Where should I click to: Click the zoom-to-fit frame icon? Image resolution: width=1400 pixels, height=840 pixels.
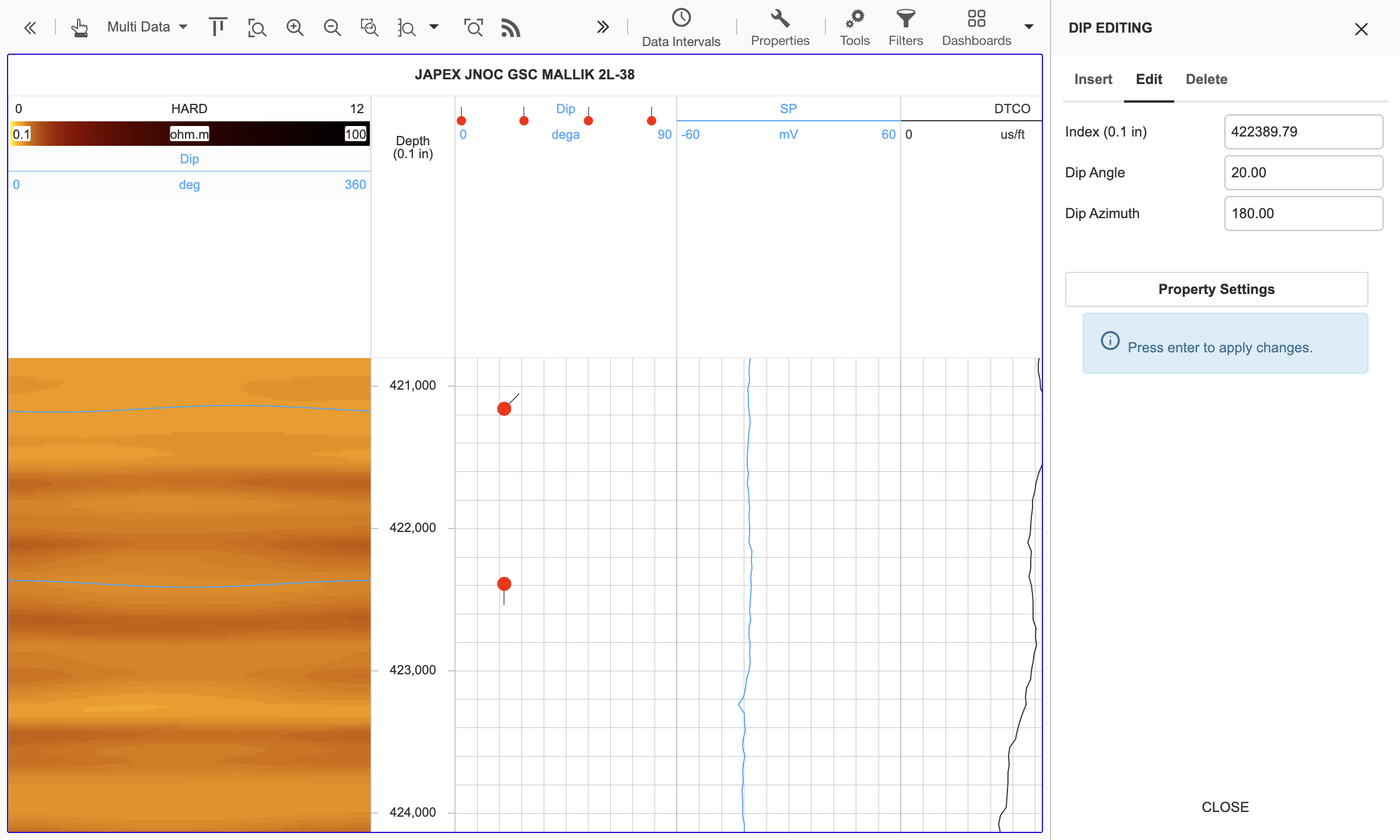tap(474, 27)
